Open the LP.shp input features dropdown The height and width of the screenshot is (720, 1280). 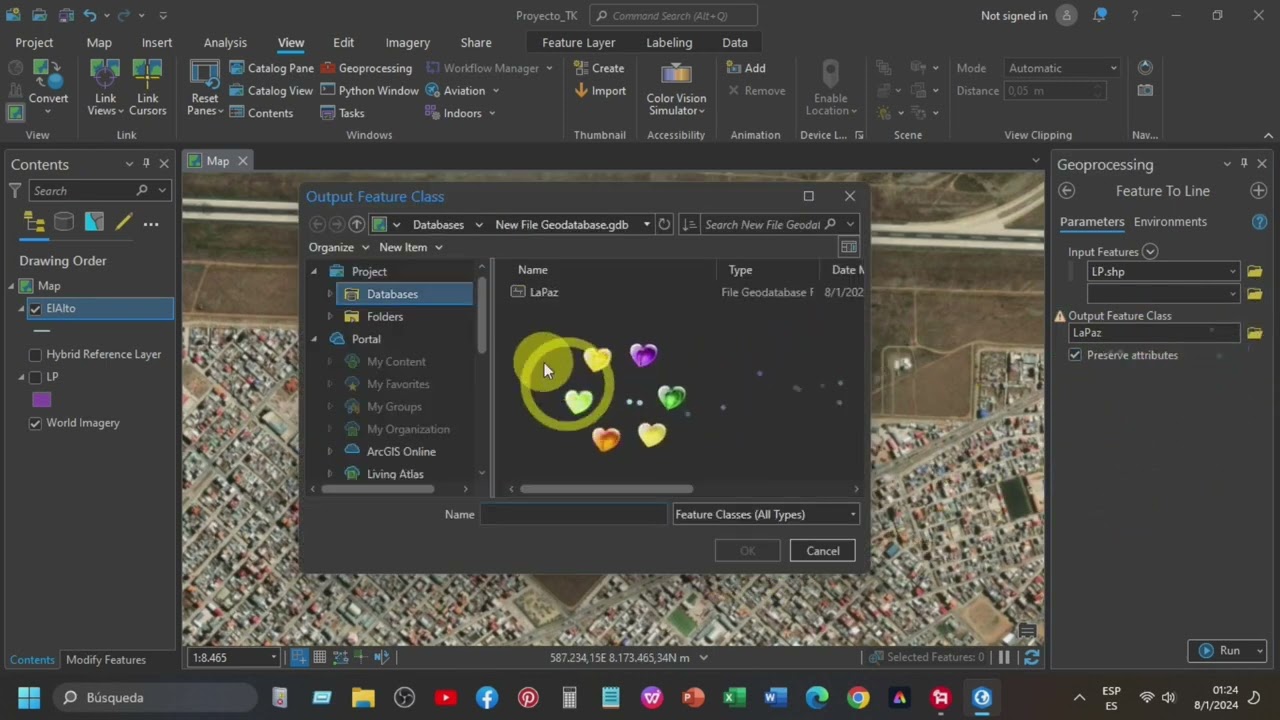(x=1233, y=272)
